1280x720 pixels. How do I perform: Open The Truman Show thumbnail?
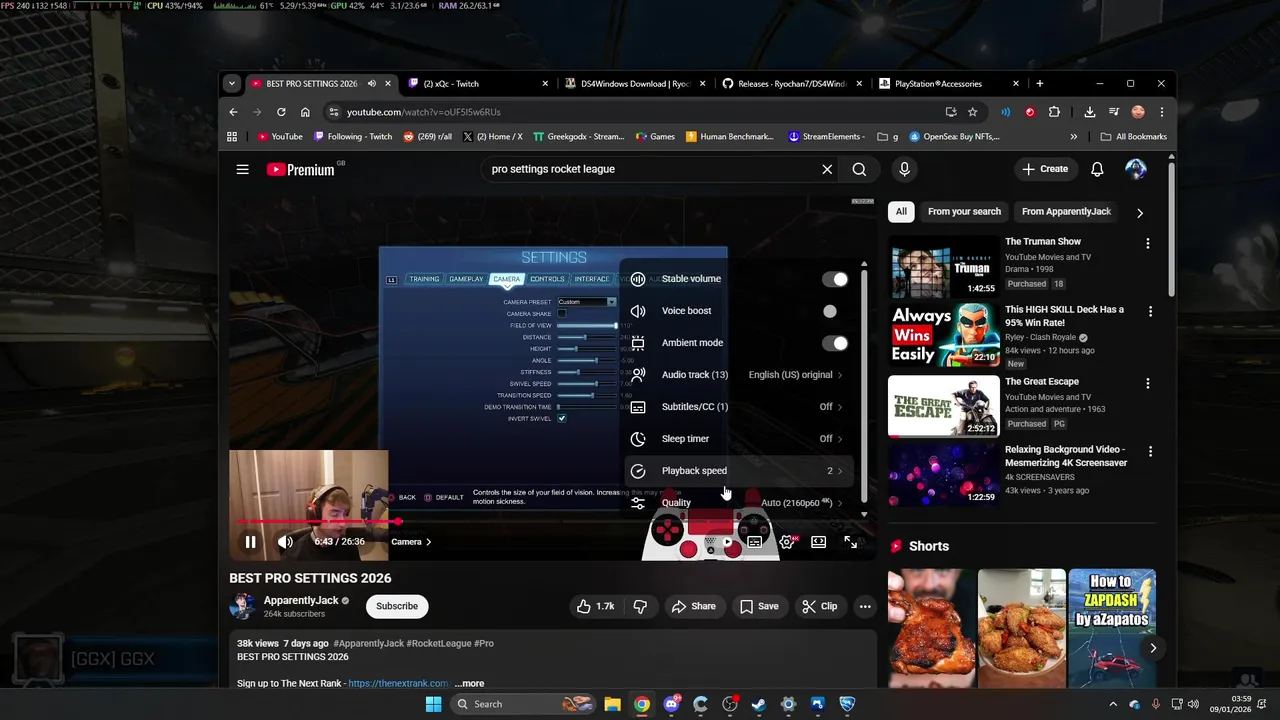pyautogui.click(x=943, y=266)
